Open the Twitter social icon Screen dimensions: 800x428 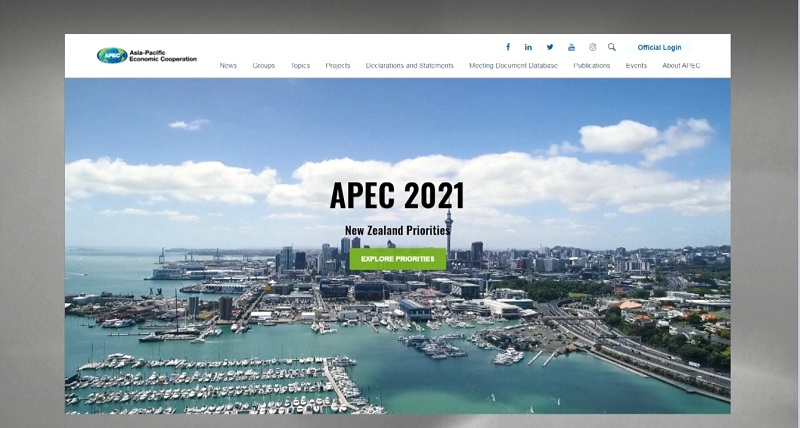click(x=549, y=47)
